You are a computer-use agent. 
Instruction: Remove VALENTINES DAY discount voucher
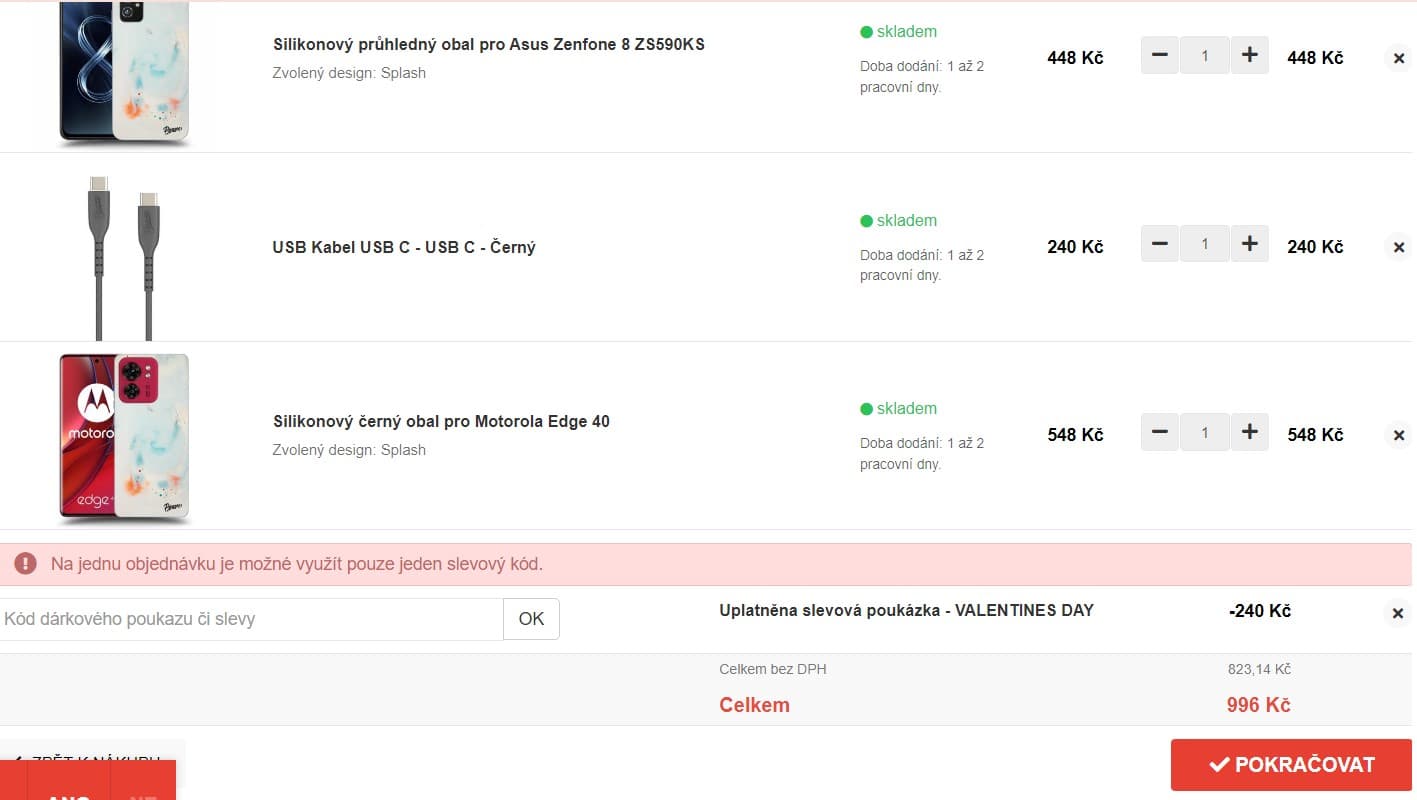[1398, 613]
